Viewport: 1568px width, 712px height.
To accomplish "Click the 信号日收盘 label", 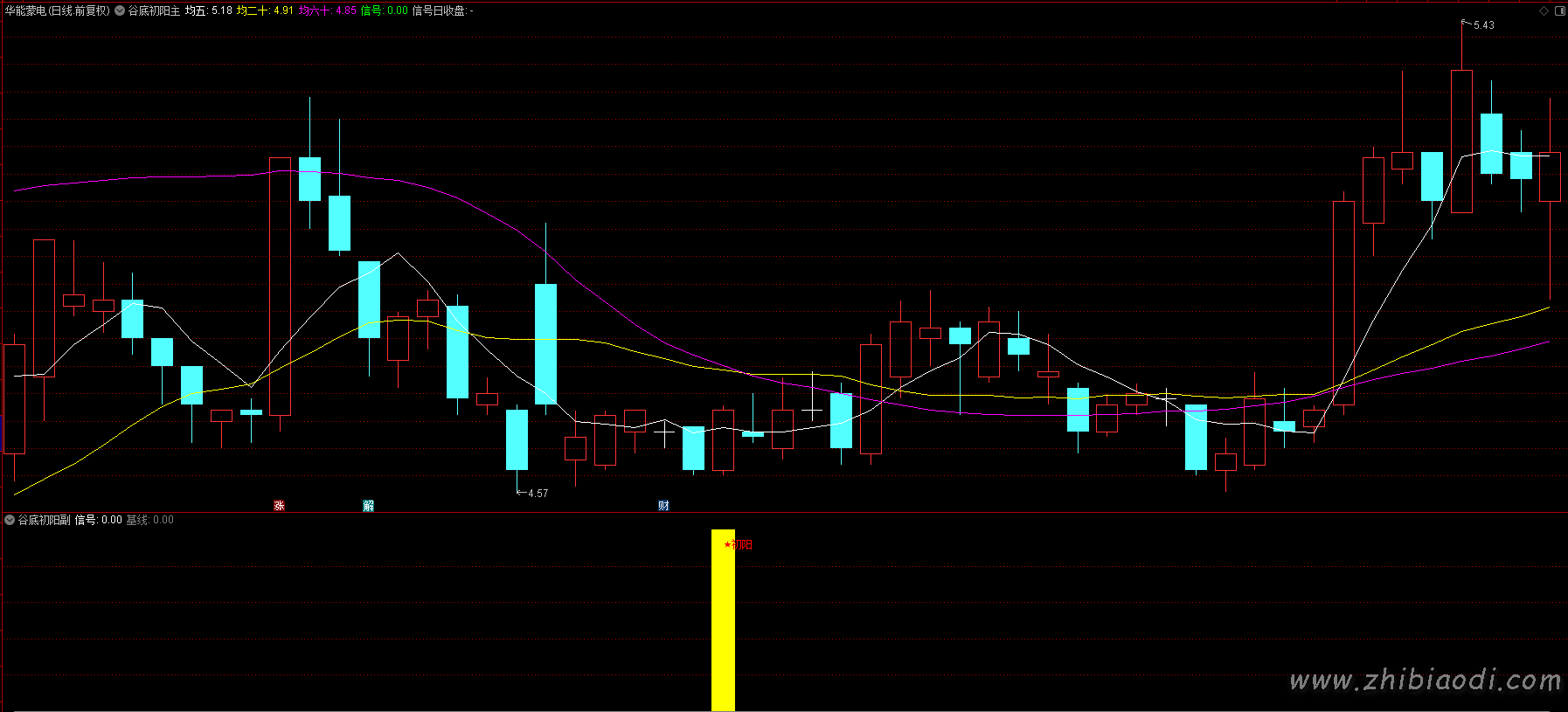I will click(x=441, y=10).
